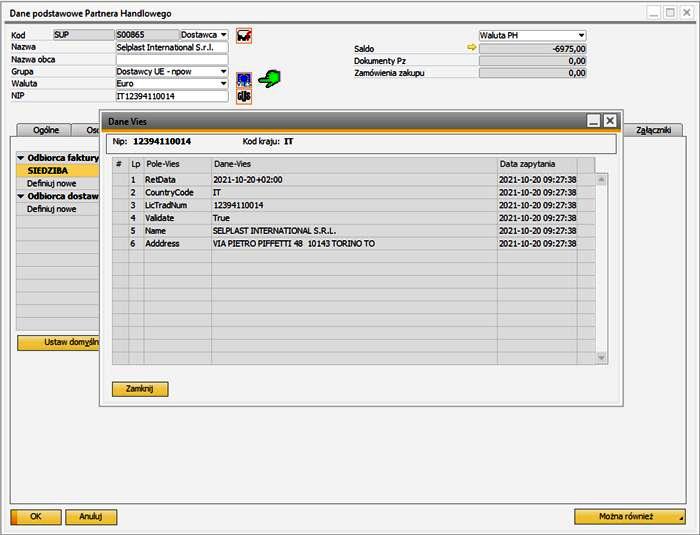Click the red checkmark verification icon
Screen dimensions: 700x535
tap(244, 35)
